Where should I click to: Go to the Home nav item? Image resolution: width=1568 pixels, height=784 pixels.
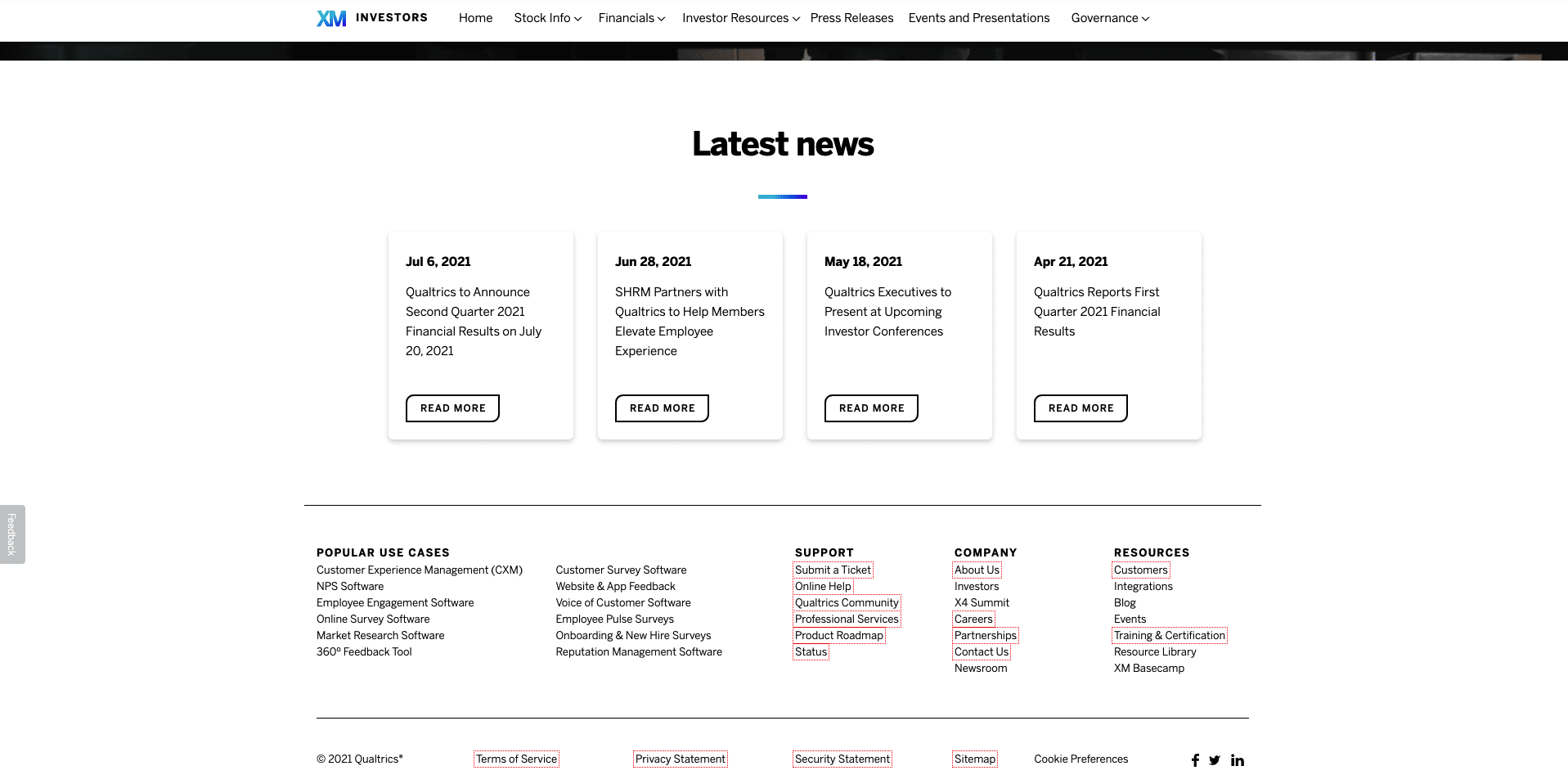475,18
